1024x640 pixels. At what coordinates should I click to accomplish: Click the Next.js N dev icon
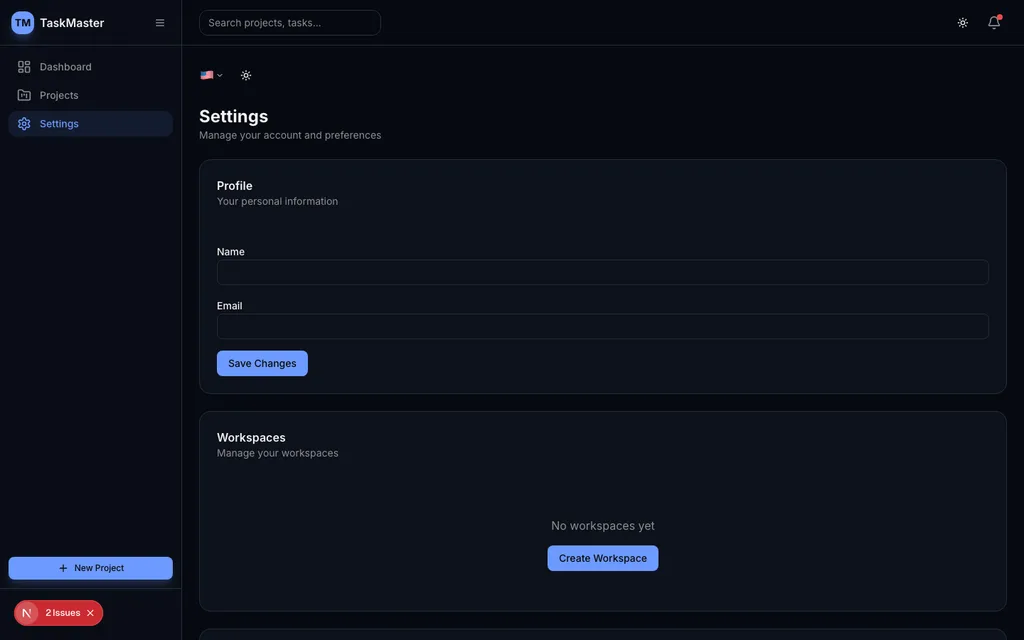[x=27, y=613]
